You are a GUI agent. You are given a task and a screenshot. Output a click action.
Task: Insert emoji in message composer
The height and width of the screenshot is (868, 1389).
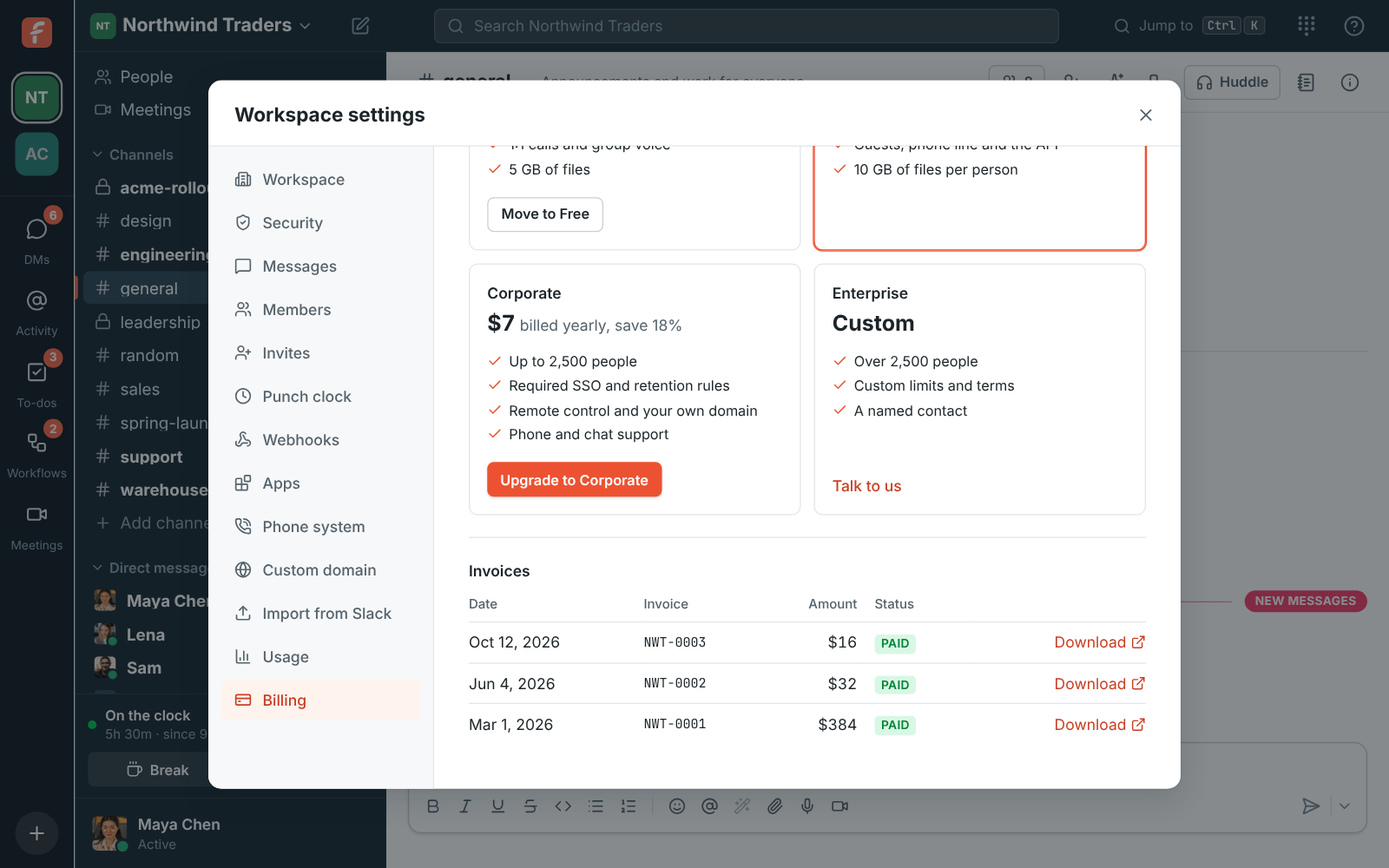pyautogui.click(x=677, y=806)
